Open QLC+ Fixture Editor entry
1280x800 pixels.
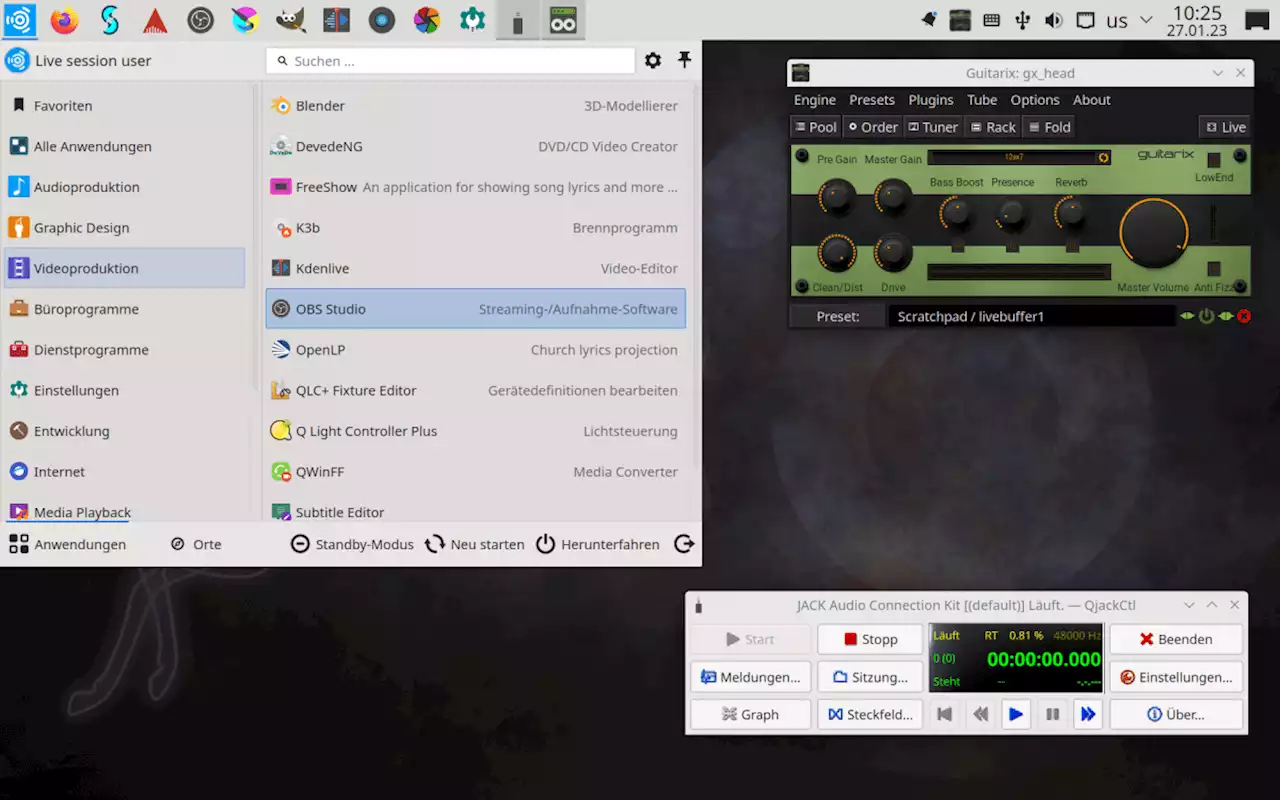(475, 391)
